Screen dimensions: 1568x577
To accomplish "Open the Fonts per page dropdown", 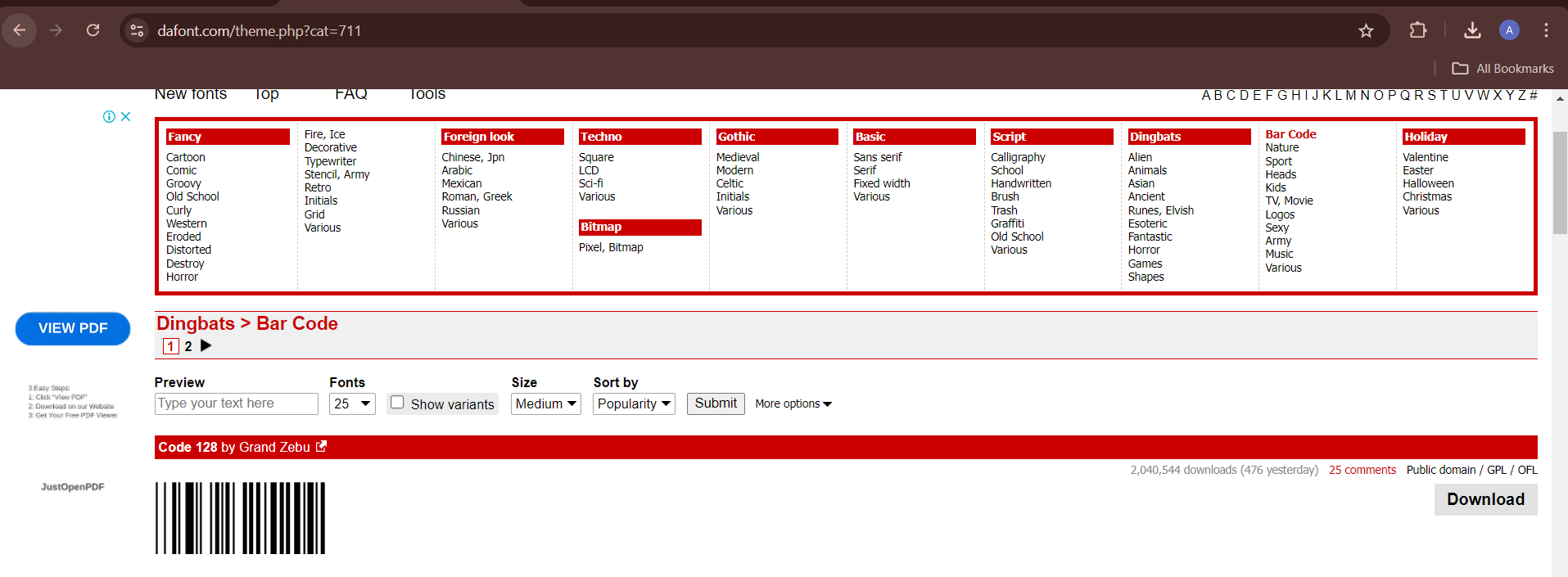I will point(352,403).
